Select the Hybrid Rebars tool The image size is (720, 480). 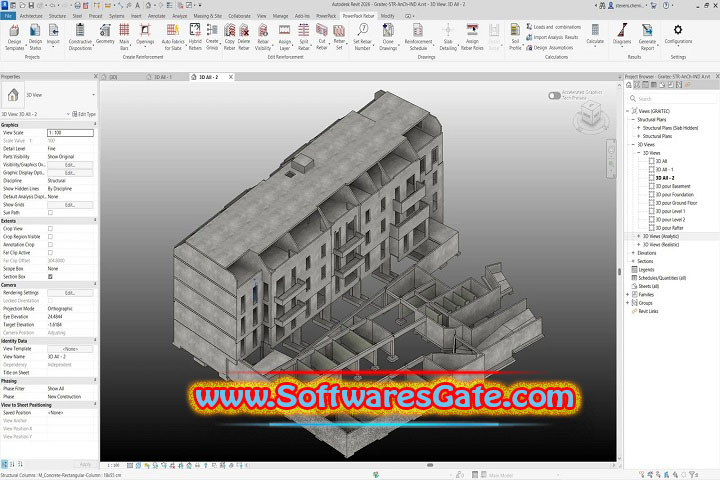pyautogui.click(x=195, y=37)
